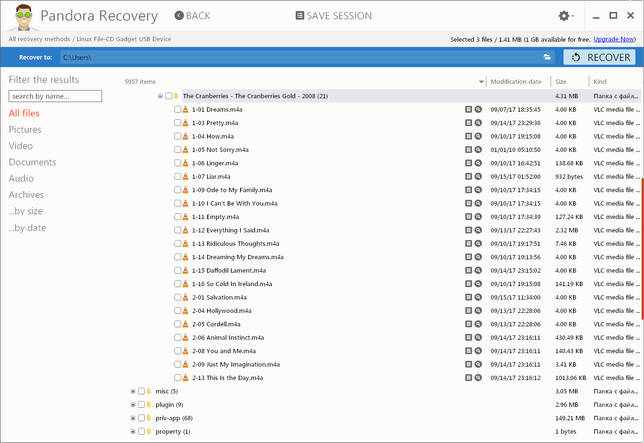
Task: Click the round preview icon for 2-06 Animal Instinct.m4a
Action: pyautogui.click(x=478, y=337)
